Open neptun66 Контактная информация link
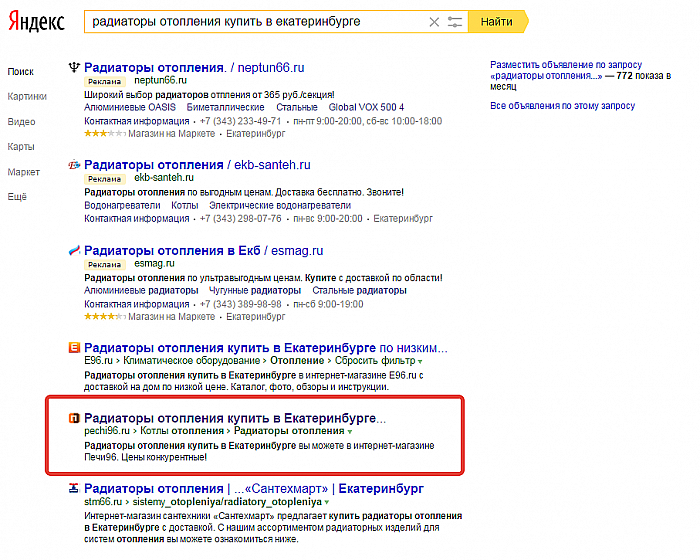This screenshot has width=700, height=560. point(137,121)
